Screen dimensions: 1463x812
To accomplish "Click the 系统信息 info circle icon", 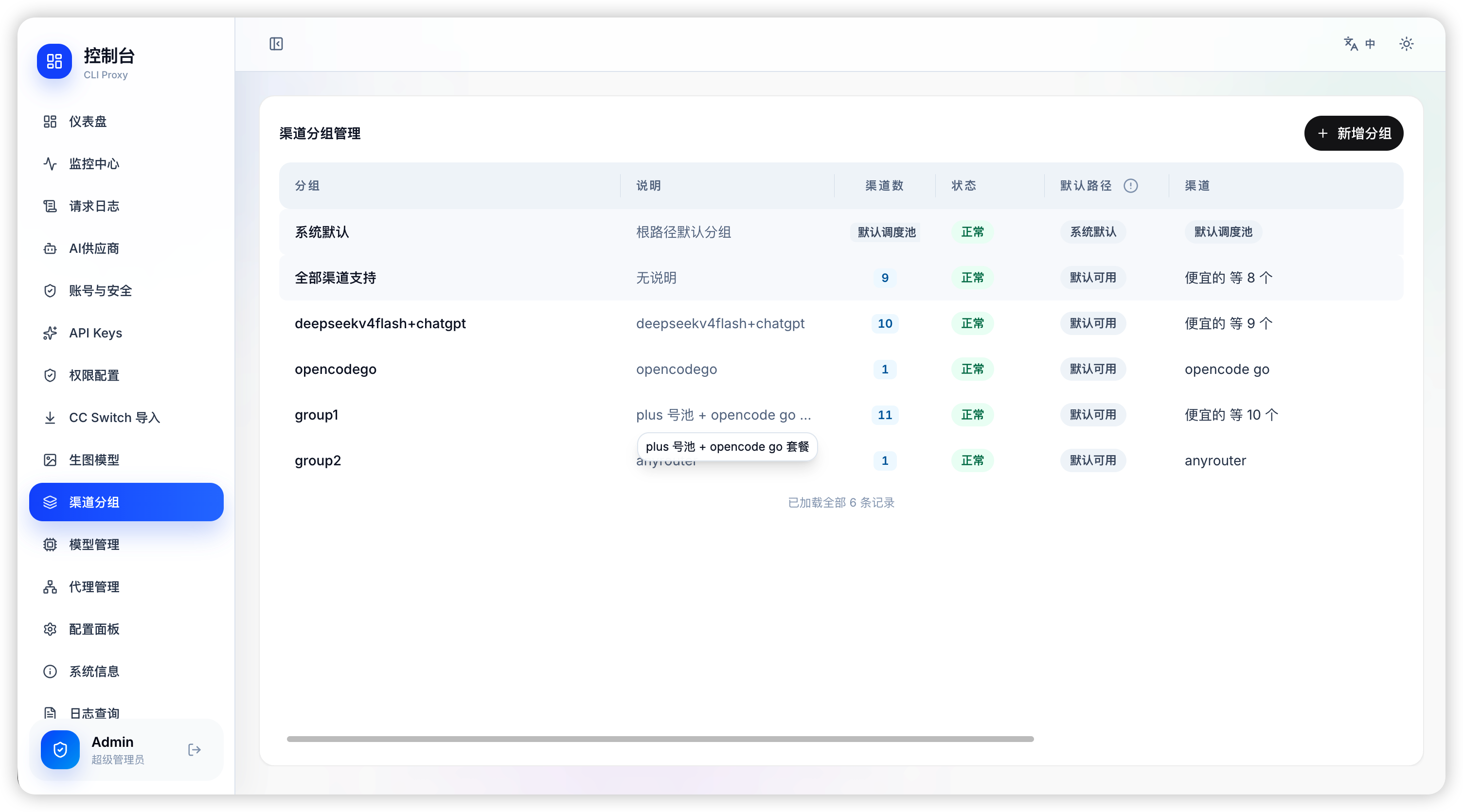I will point(50,672).
